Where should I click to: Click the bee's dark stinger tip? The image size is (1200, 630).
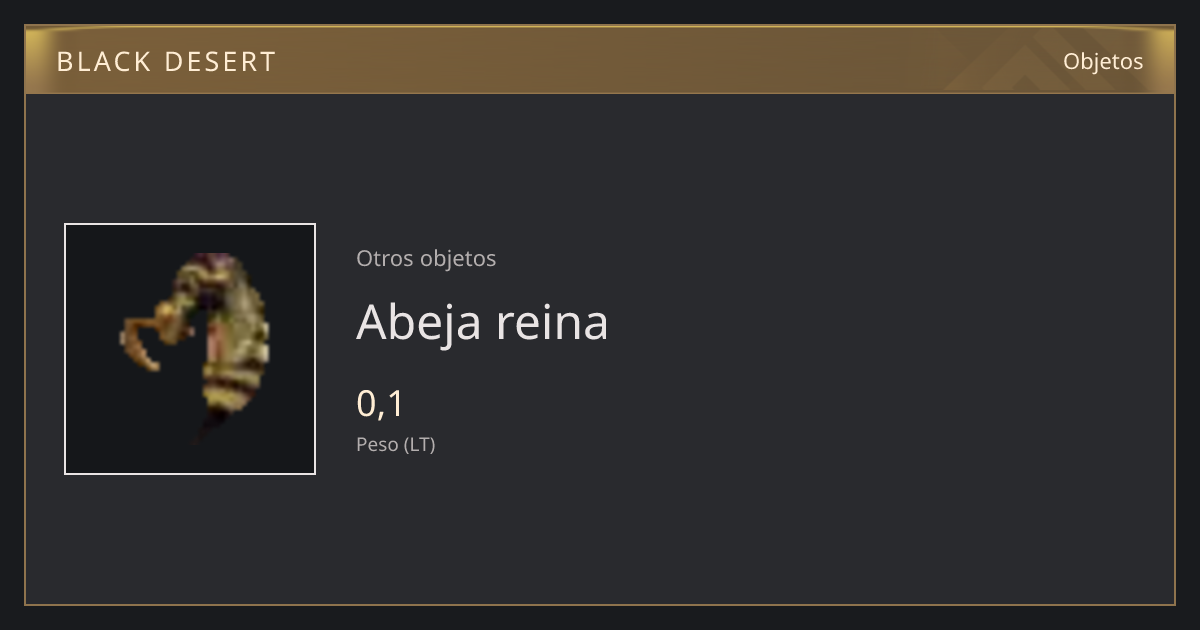pyautogui.click(x=207, y=430)
